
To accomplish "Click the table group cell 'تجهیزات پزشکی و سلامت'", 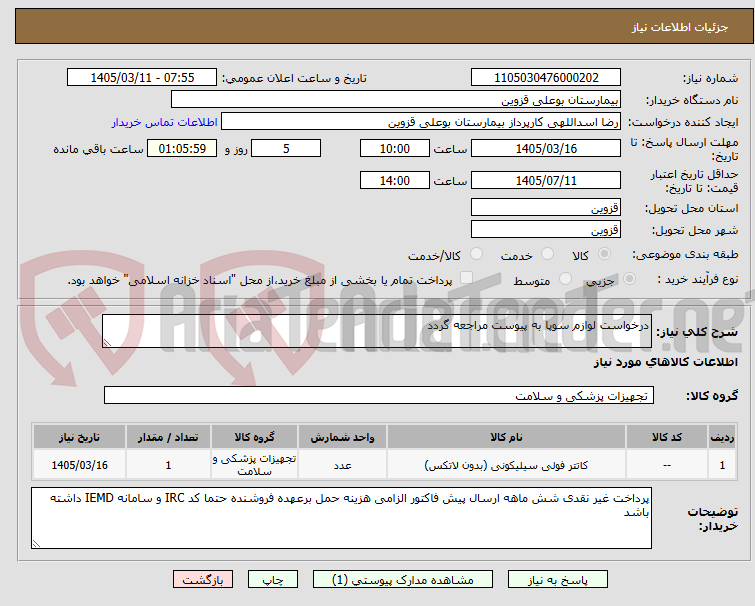I will tap(254, 465).
